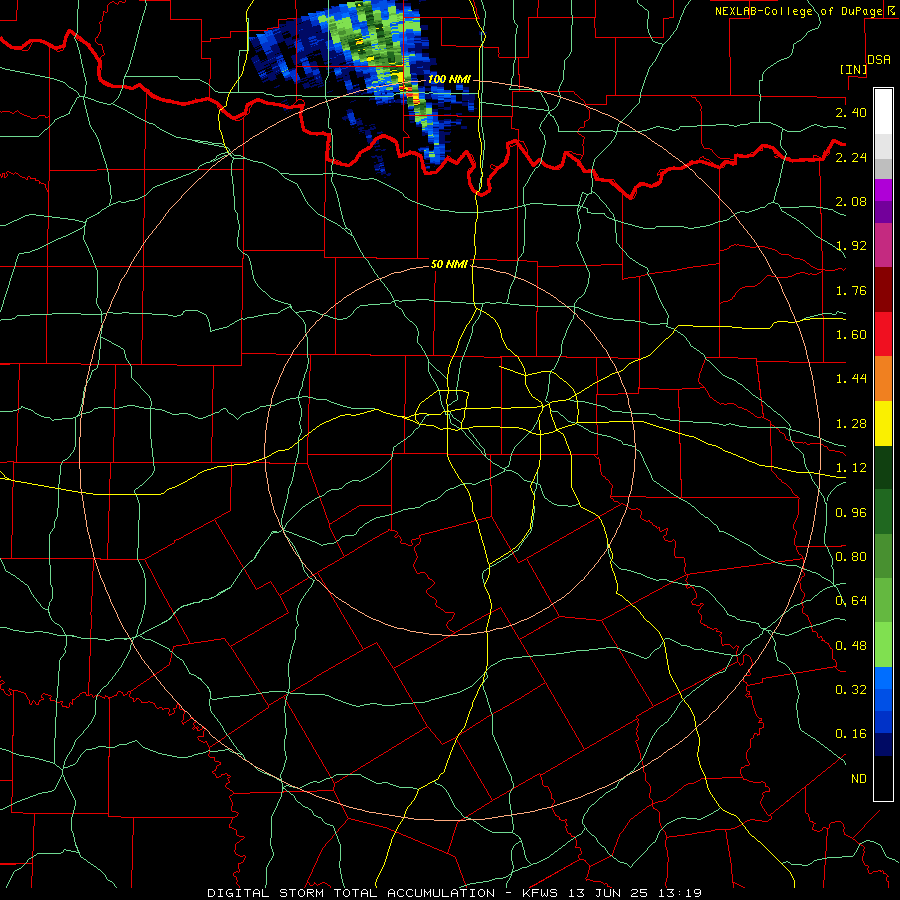The height and width of the screenshot is (900, 900).
Task: Click the '2.08' scale value label
Action: click(x=851, y=201)
